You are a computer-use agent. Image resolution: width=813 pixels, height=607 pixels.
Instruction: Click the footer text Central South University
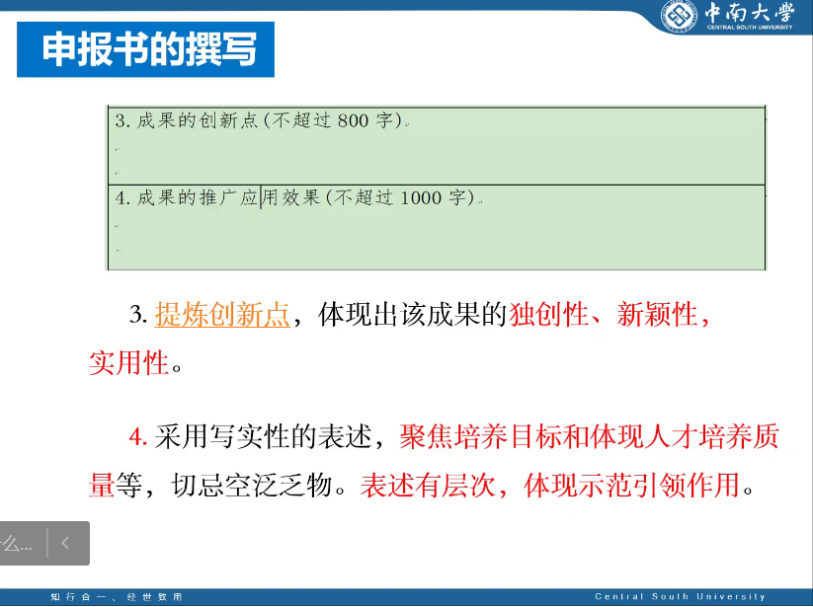pyautogui.click(x=680, y=597)
